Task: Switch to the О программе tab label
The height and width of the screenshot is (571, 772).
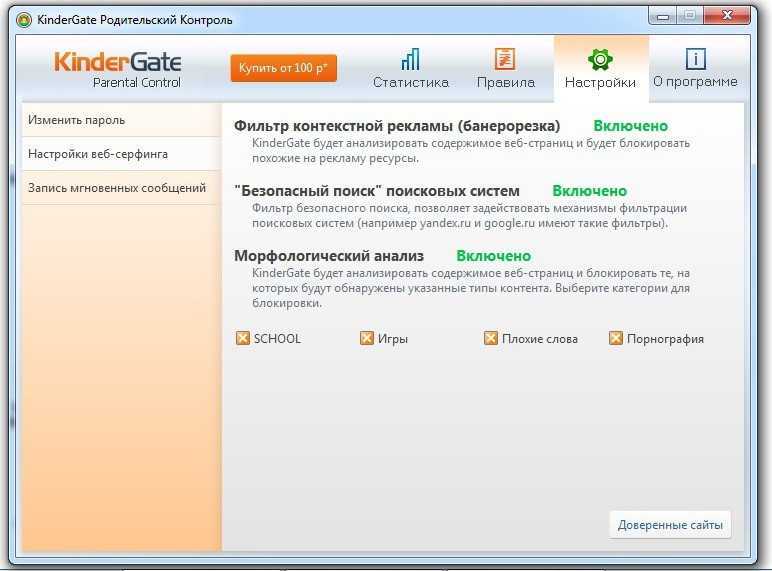Action: pos(695,82)
